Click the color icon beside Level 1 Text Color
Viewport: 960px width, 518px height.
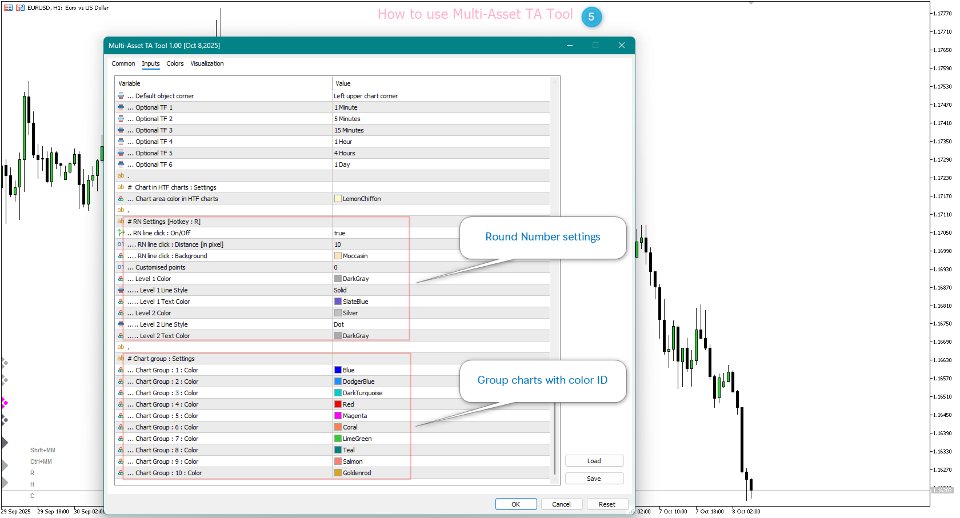click(121, 301)
